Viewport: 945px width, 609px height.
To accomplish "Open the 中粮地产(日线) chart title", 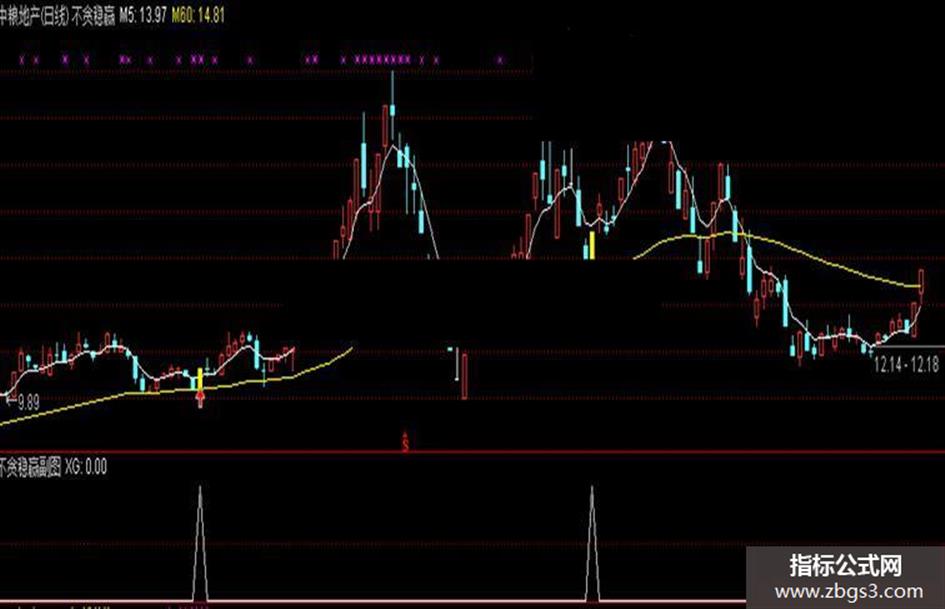I will [x=34, y=16].
